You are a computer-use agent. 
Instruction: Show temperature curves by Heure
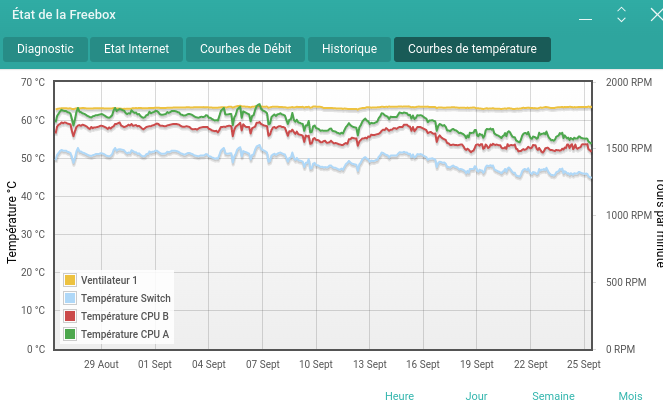point(399,396)
